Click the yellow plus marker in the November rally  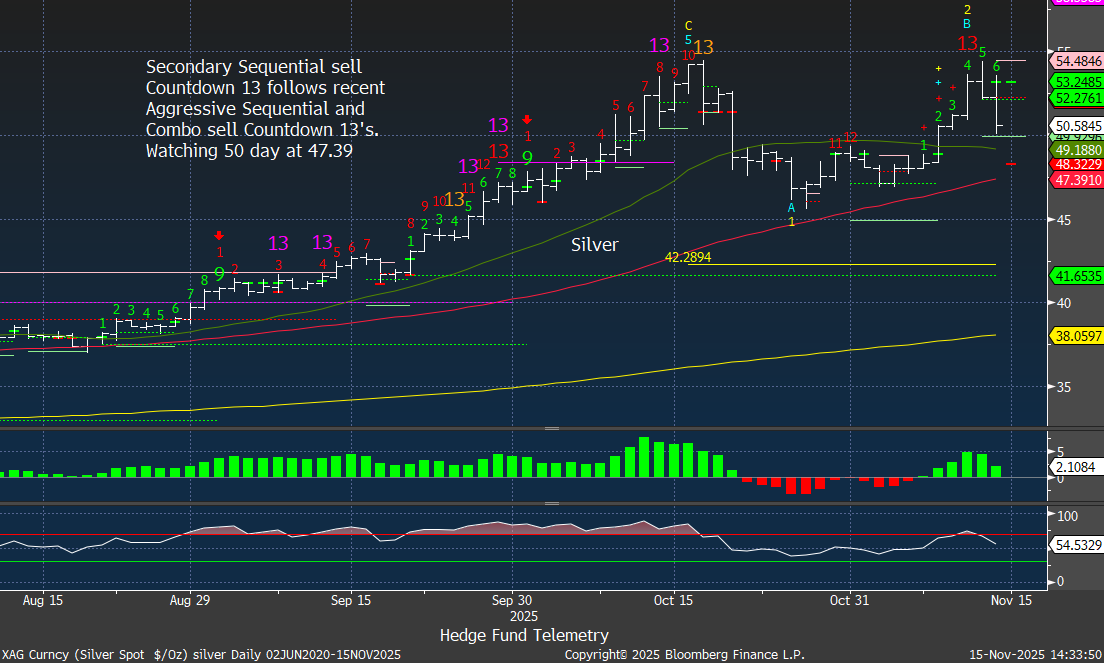point(938,68)
